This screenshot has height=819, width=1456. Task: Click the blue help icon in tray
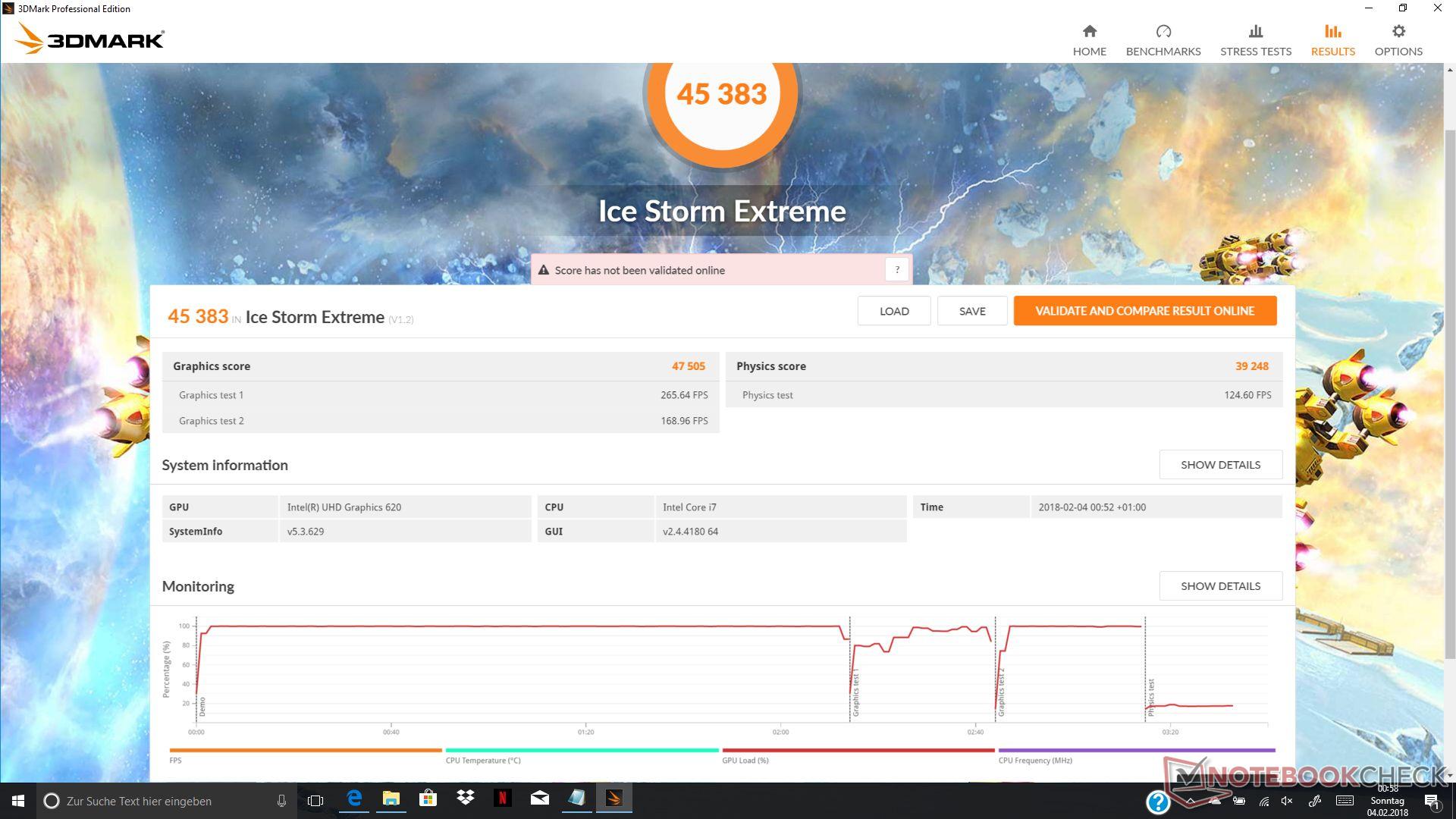(1158, 802)
